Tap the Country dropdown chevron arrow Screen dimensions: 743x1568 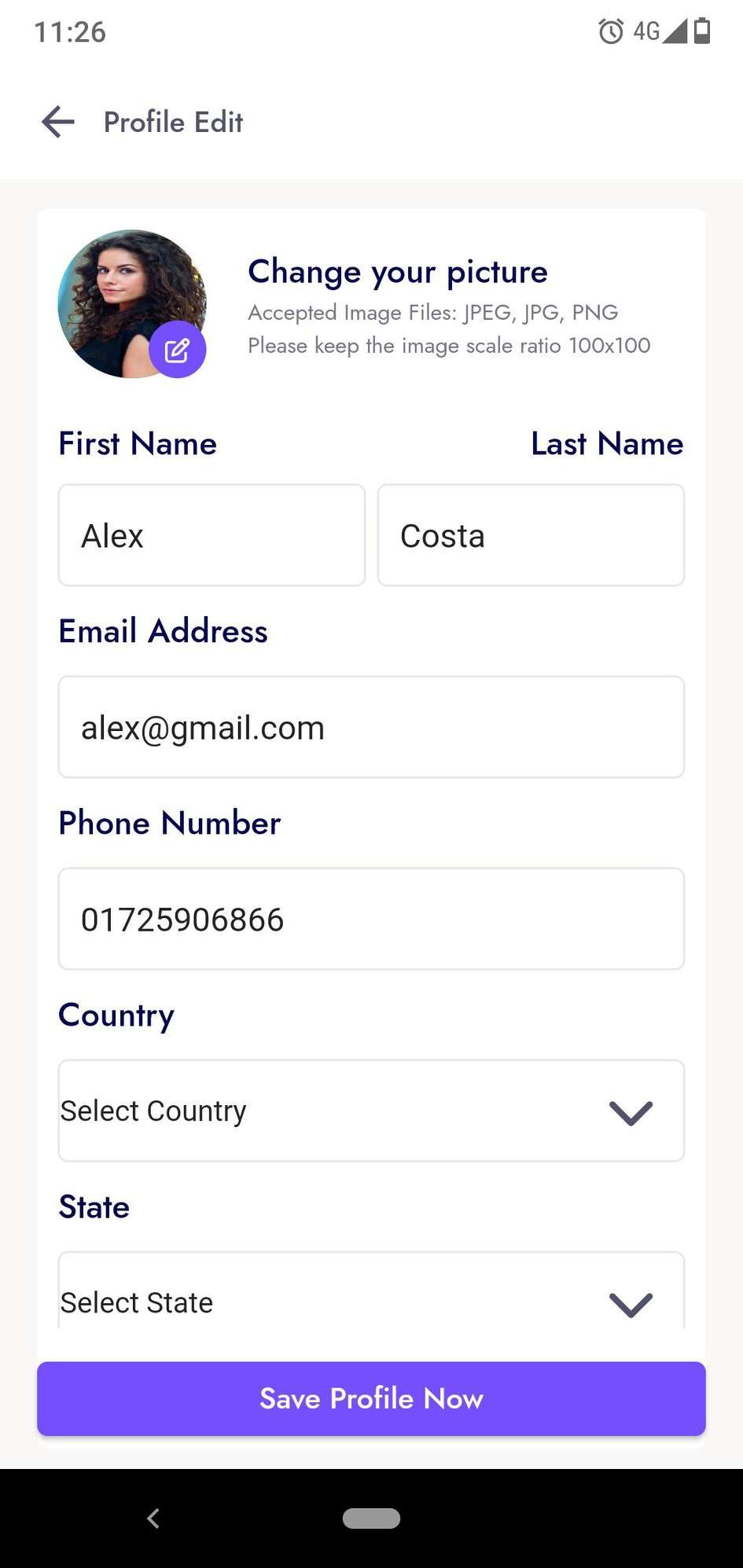point(631,1112)
